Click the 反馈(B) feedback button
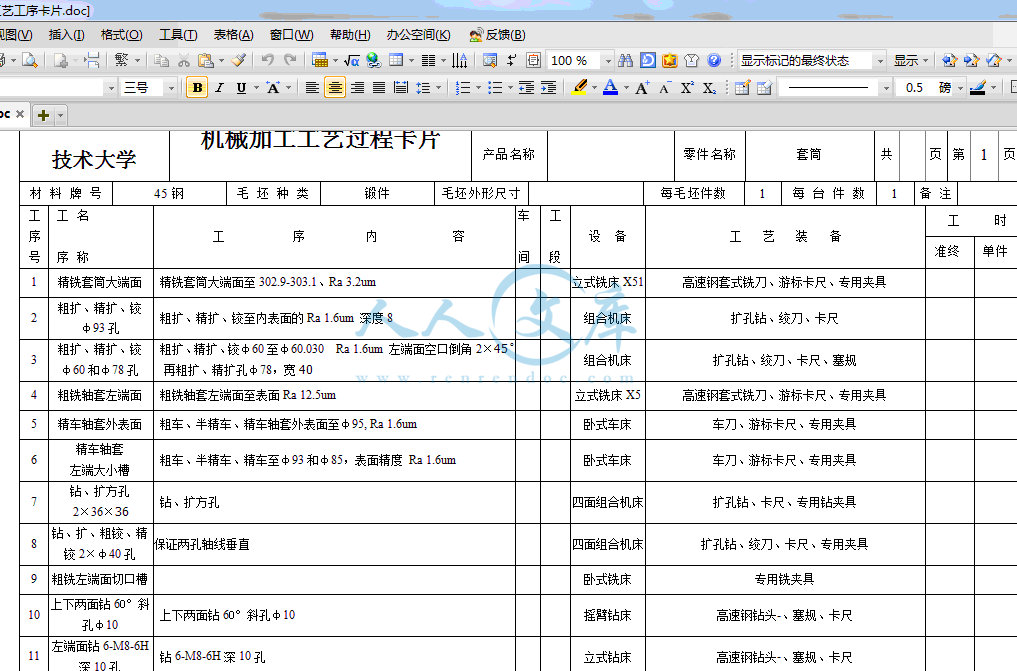The height and width of the screenshot is (671, 1017). point(497,34)
